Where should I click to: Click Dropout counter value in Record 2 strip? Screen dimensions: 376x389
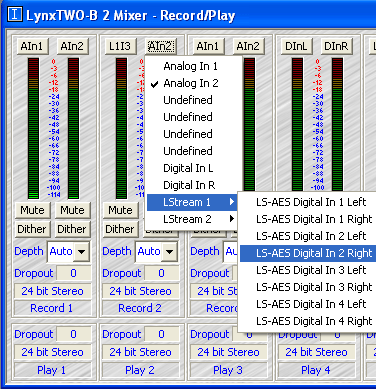(162, 273)
